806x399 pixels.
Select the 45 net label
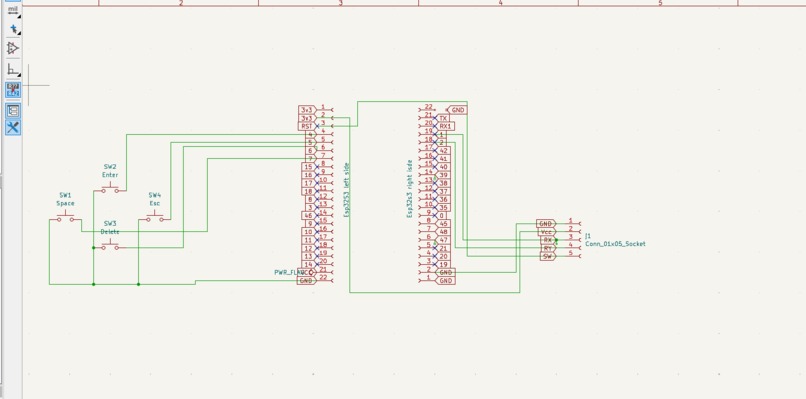click(x=443, y=224)
